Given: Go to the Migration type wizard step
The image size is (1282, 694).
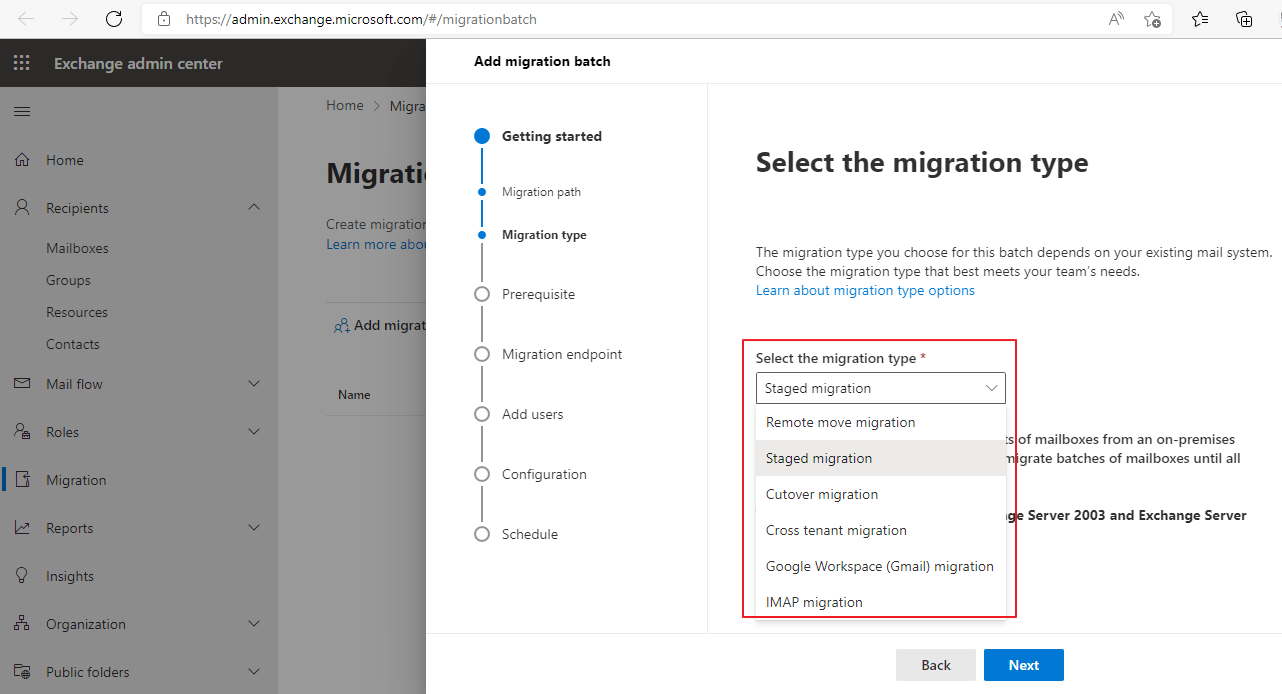Looking at the screenshot, I should 544,235.
